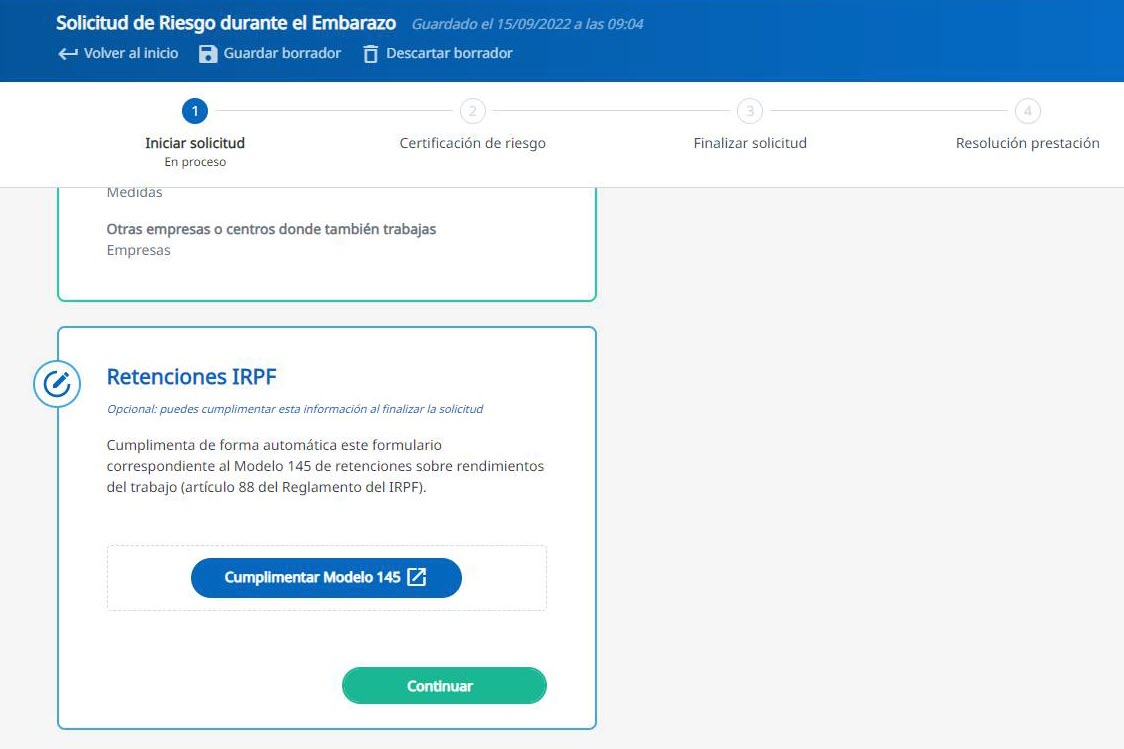This screenshot has width=1124, height=749.
Task: Click the Volver al inicio link text
Action: tap(131, 53)
